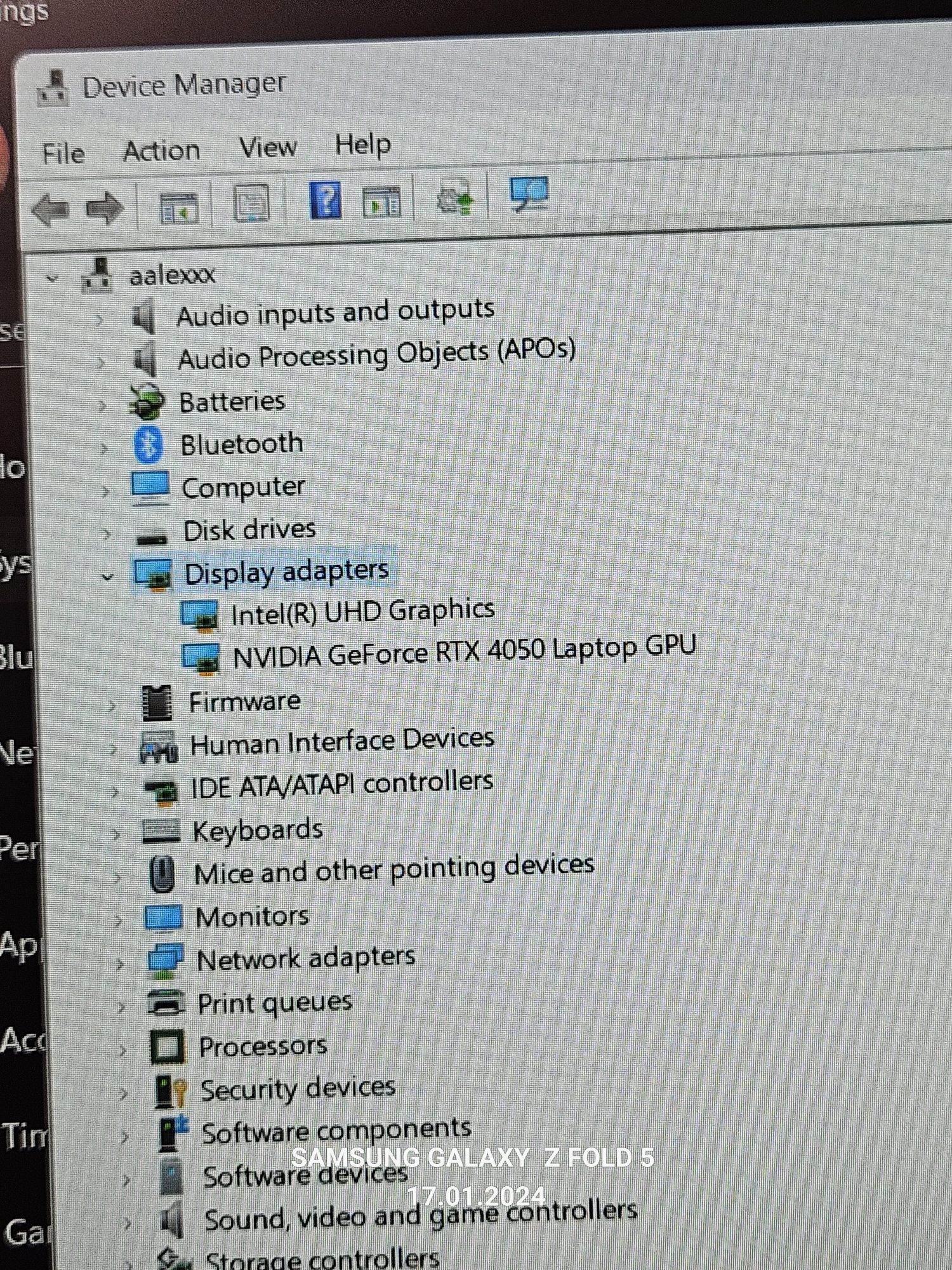This screenshot has height=1270, width=952.
Task: Click the Print queues printer icon
Action: 166,1004
